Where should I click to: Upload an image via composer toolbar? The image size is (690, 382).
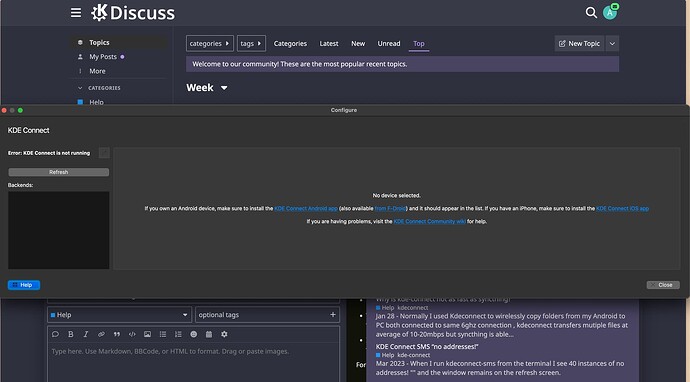[x=147, y=334]
